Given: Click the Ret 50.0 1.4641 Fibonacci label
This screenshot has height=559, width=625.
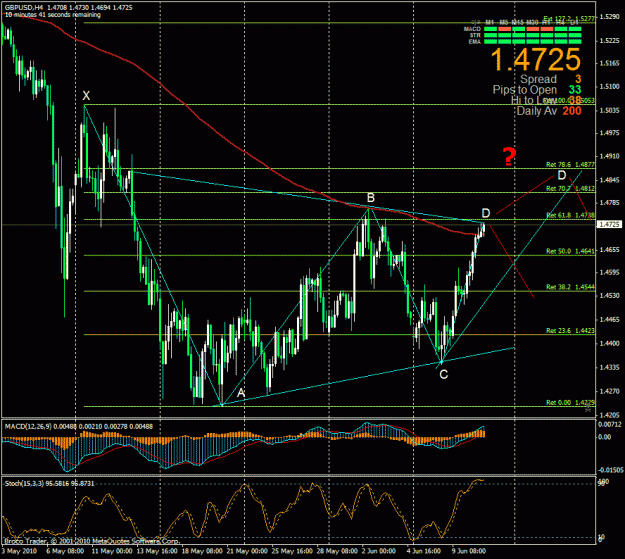Looking at the screenshot, I should point(570,251).
